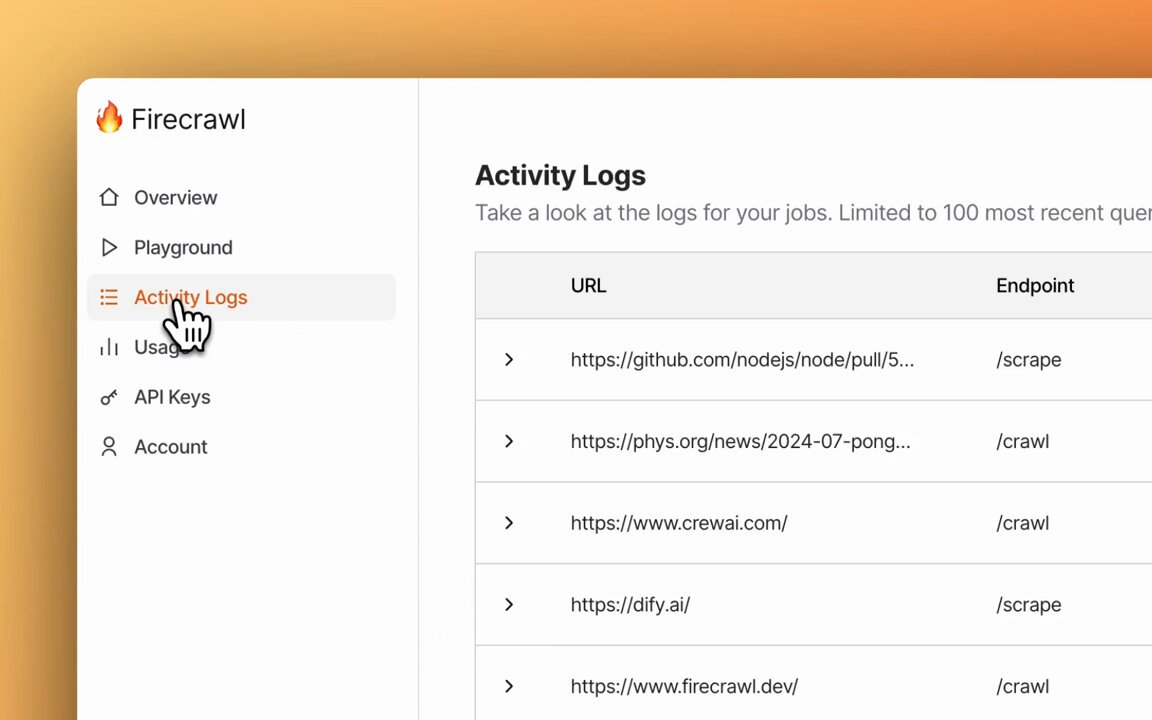Click the Usage bar chart icon
The image size is (1152, 720).
tap(109, 347)
